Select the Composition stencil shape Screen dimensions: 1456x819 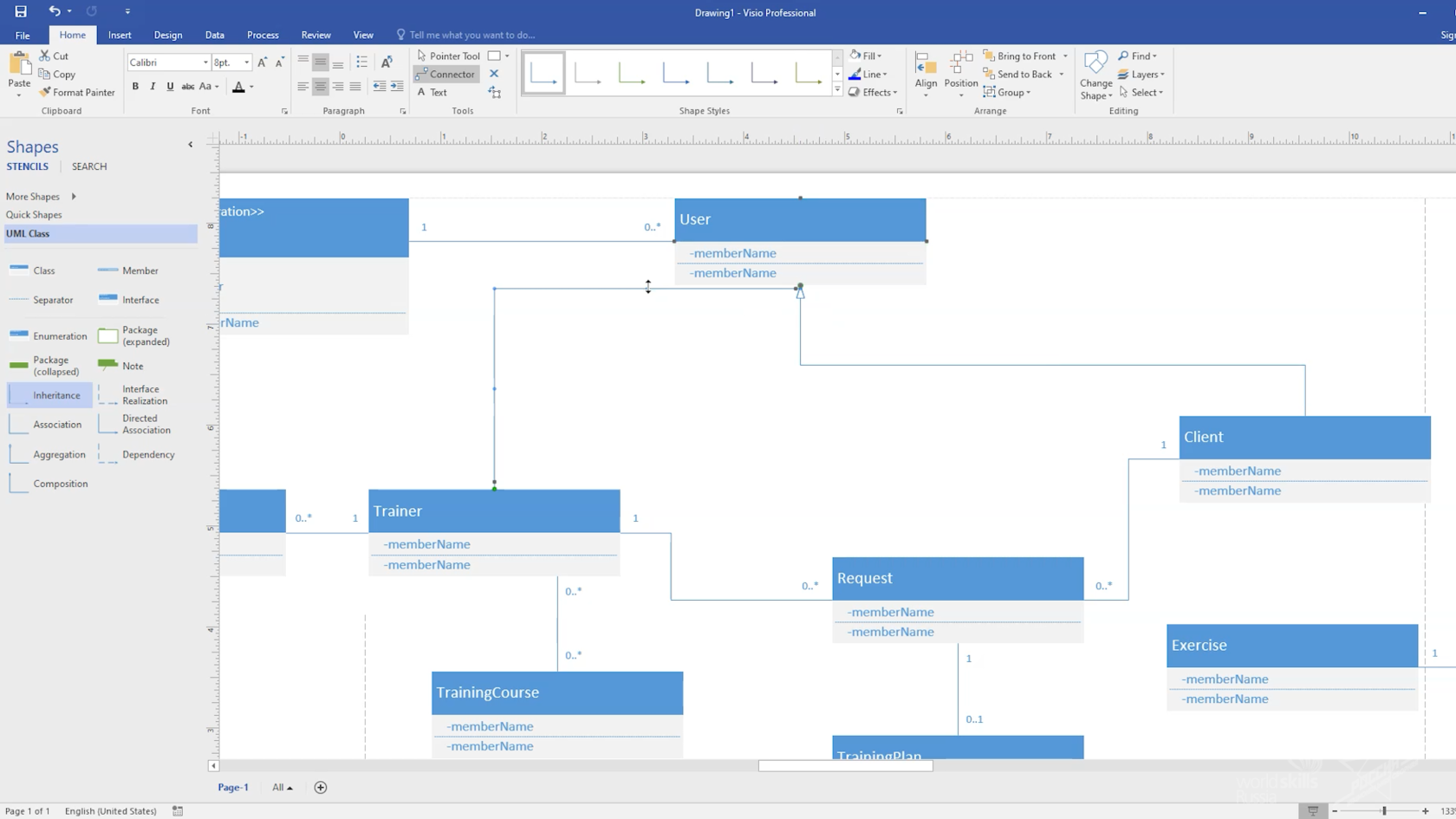click(49, 484)
